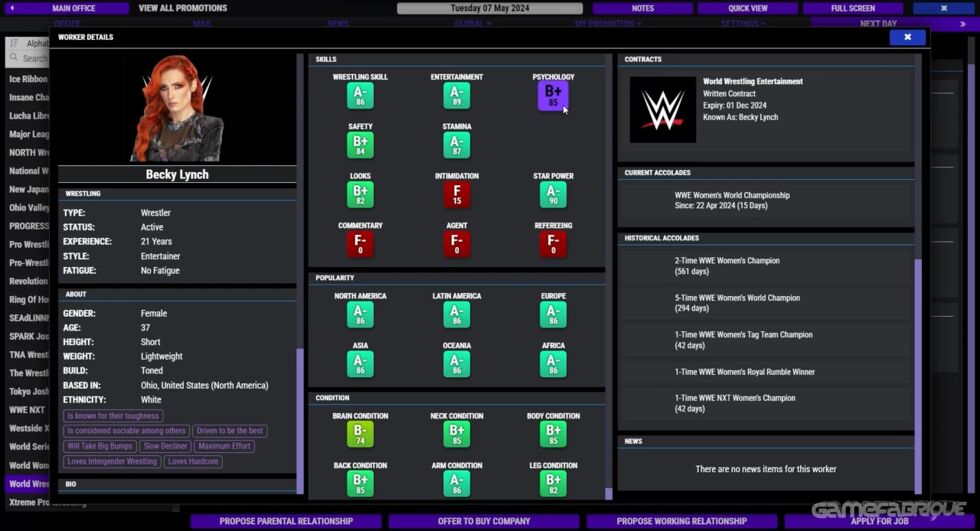The image size is (980, 531).
Task: Click the Asia popularity badge
Action: click(360, 364)
